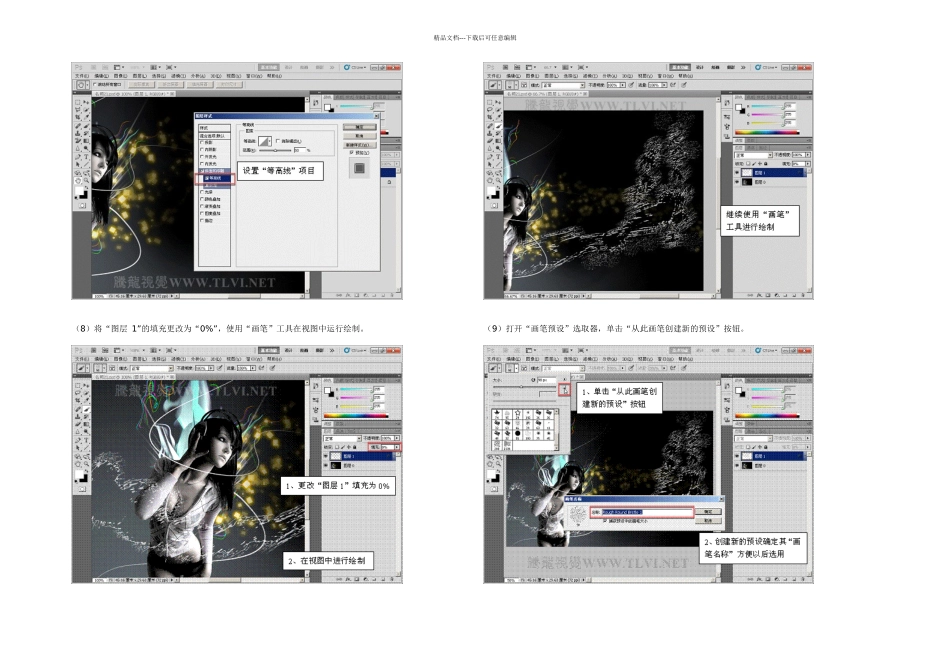Enable the 消除锯齿 checkbox beside contour

point(278,141)
